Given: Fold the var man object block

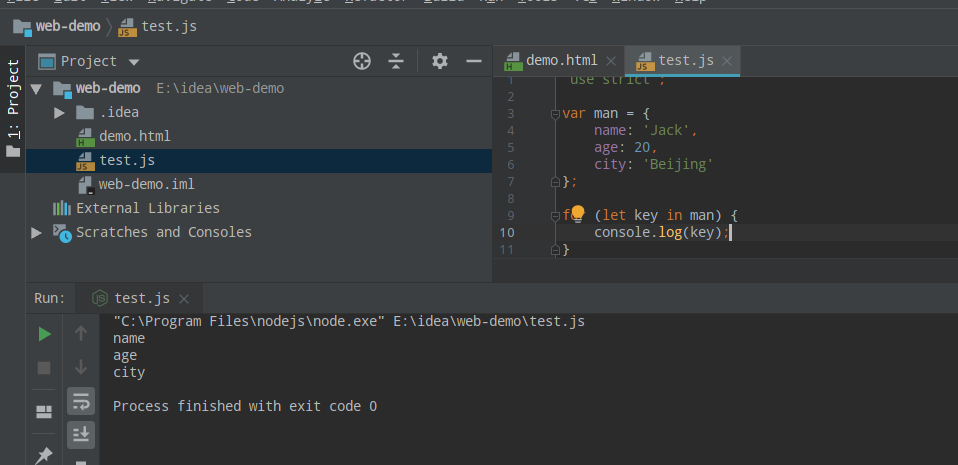Looking at the screenshot, I should coord(555,114).
